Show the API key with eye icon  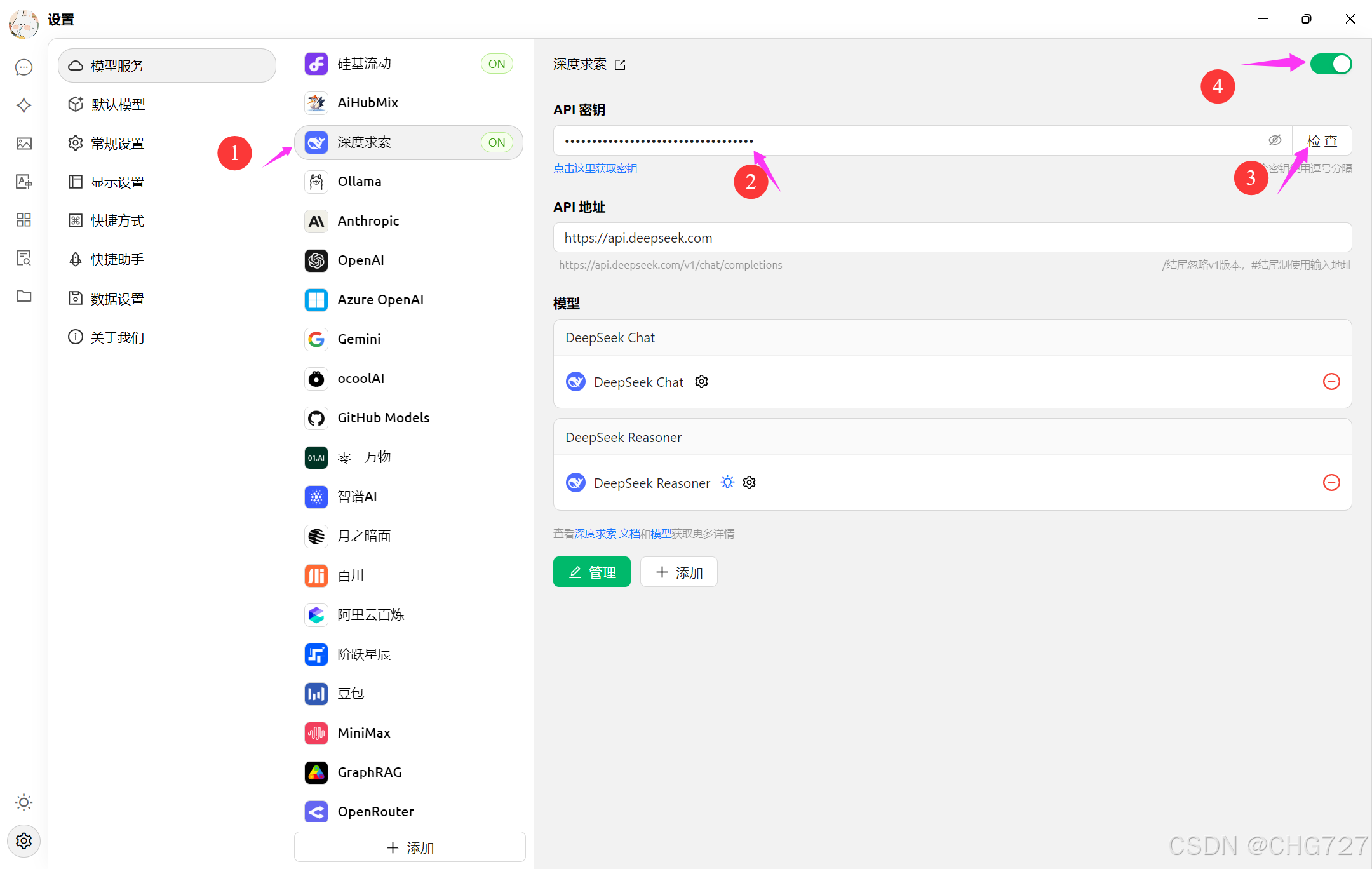click(x=1274, y=140)
